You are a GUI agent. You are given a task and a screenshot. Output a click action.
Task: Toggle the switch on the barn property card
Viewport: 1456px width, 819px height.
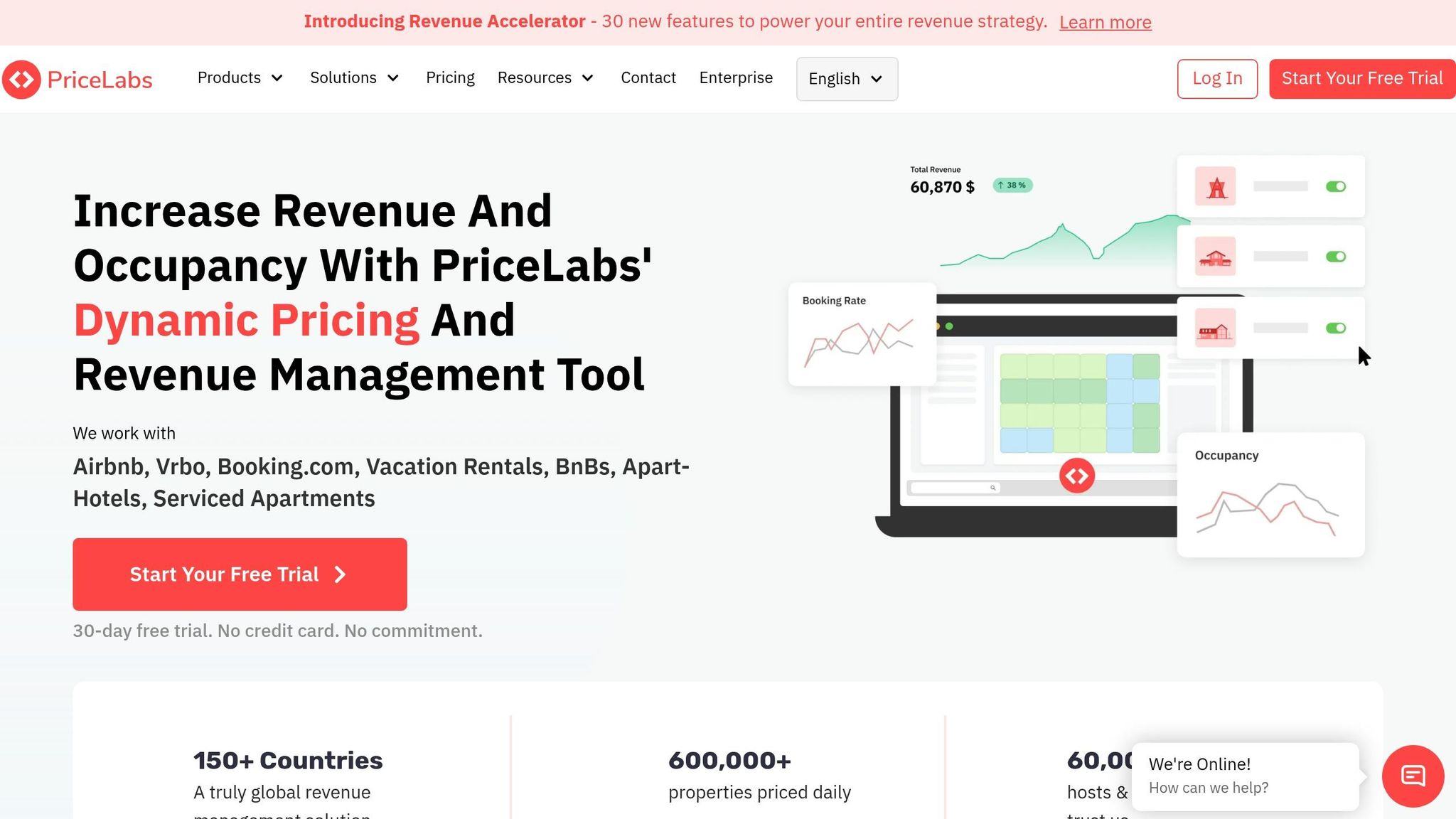pos(1336,328)
